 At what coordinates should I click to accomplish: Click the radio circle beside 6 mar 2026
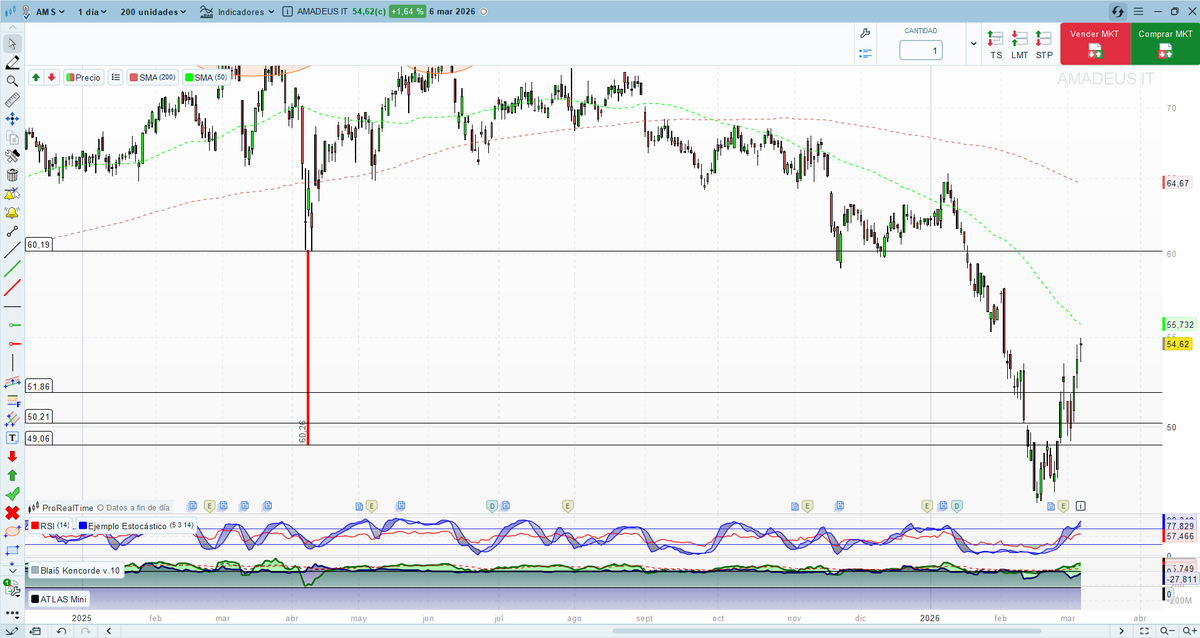[x=482, y=12]
